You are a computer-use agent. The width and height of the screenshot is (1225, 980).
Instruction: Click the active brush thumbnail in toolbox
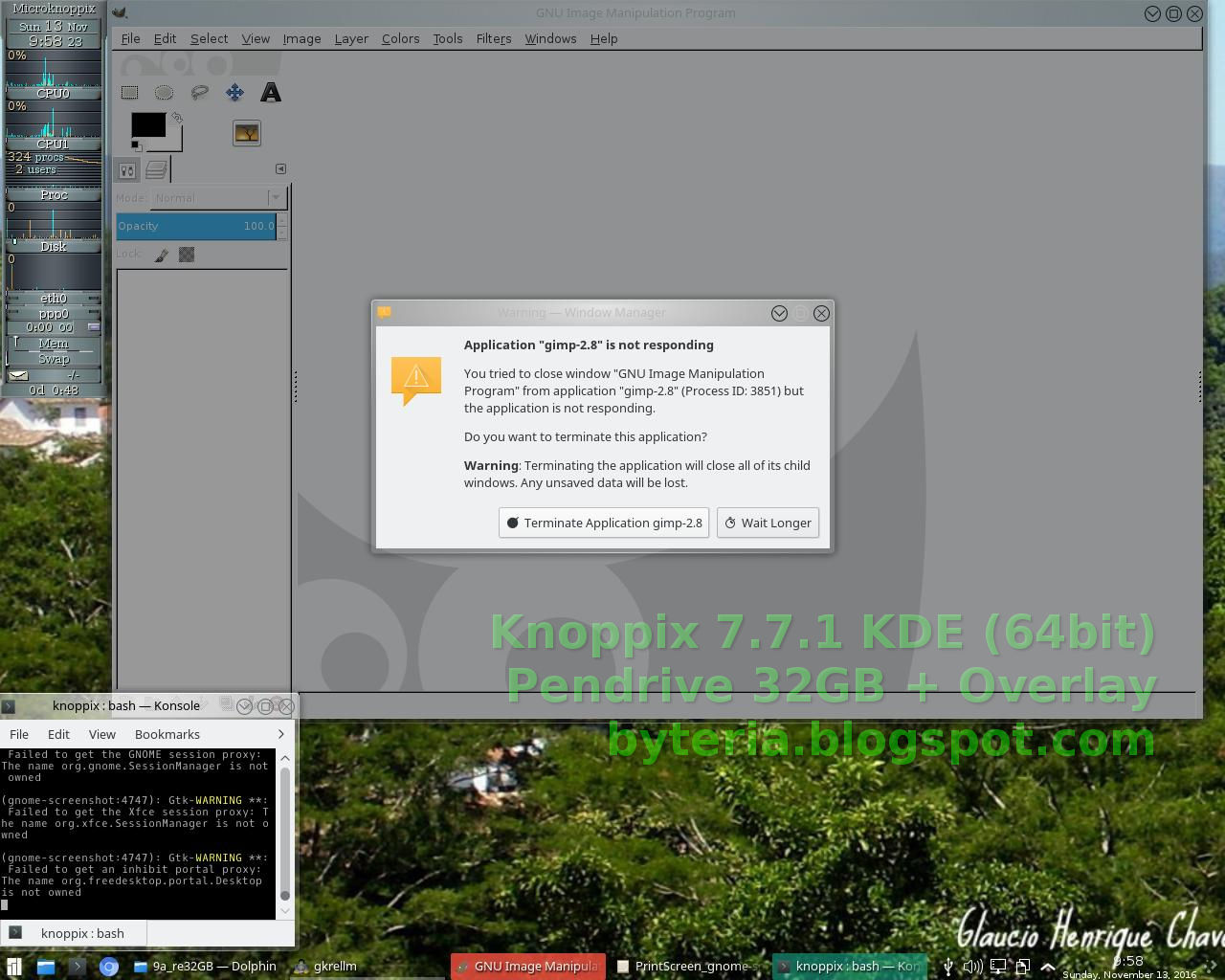point(246,133)
